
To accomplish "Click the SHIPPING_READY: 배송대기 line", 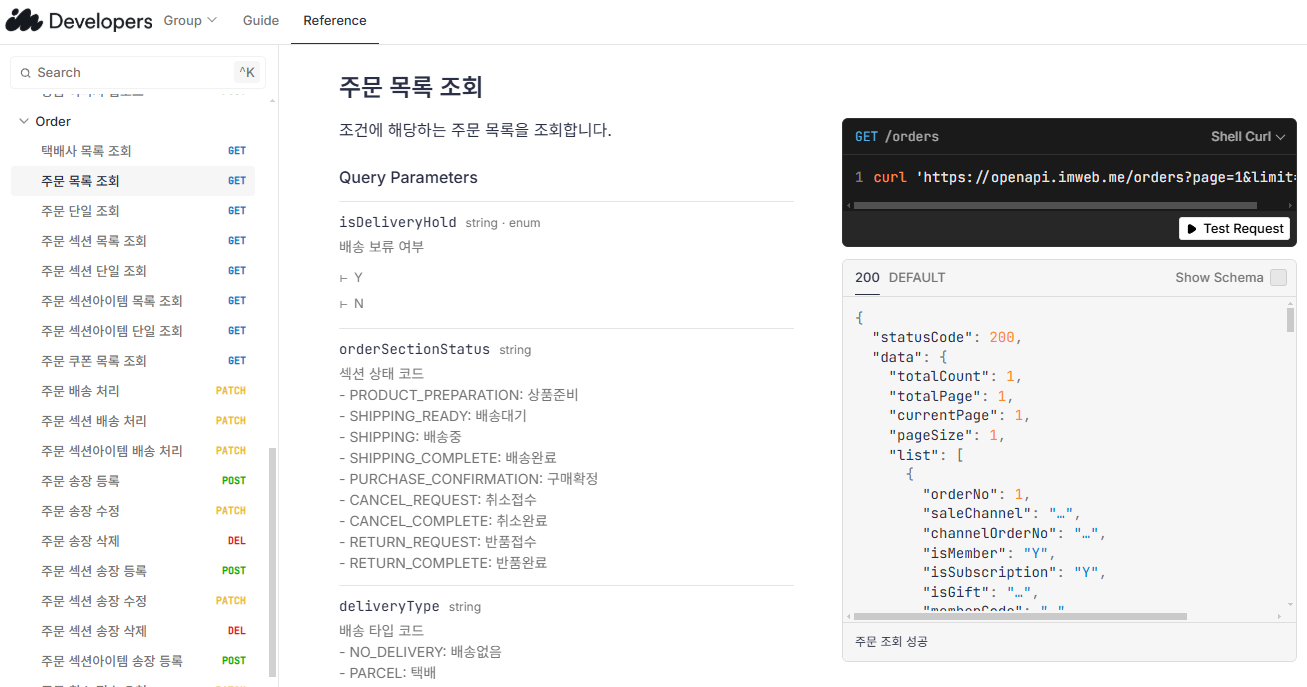I will point(433,416).
